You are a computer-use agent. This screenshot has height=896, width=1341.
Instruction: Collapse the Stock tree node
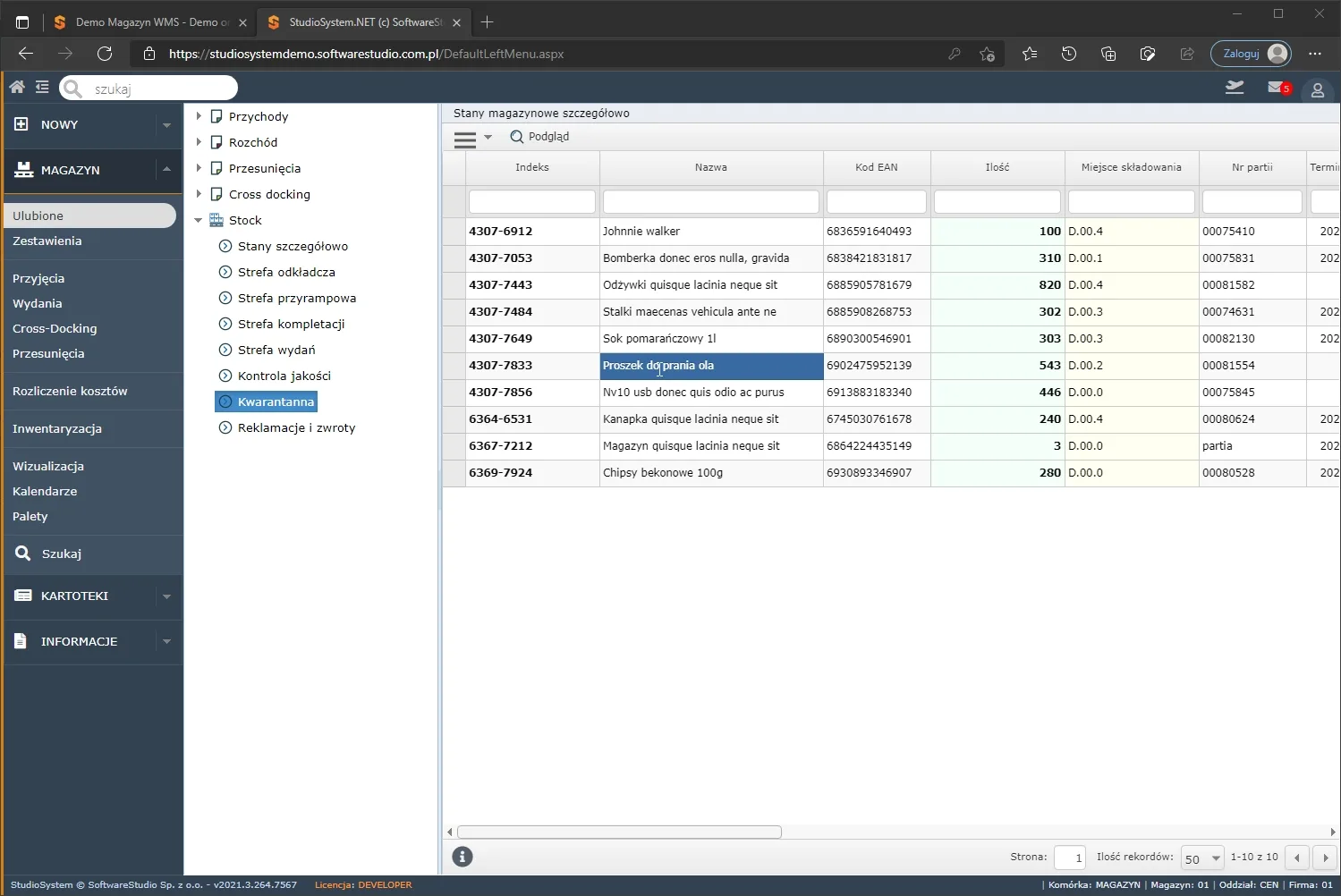[199, 220]
